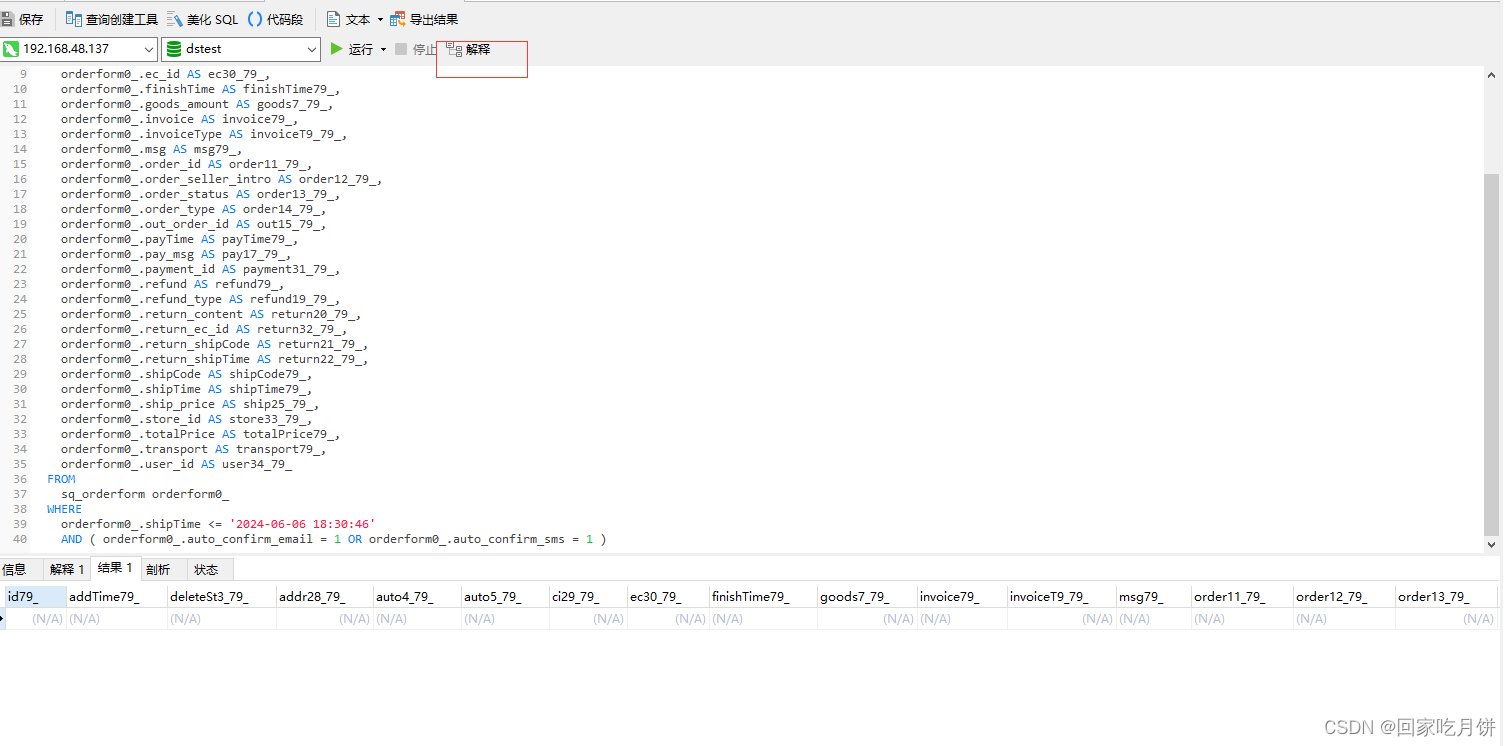Click line 40 with auto_confirm_sms
This screenshot has width=1511, height=746.
click(333, 539)
